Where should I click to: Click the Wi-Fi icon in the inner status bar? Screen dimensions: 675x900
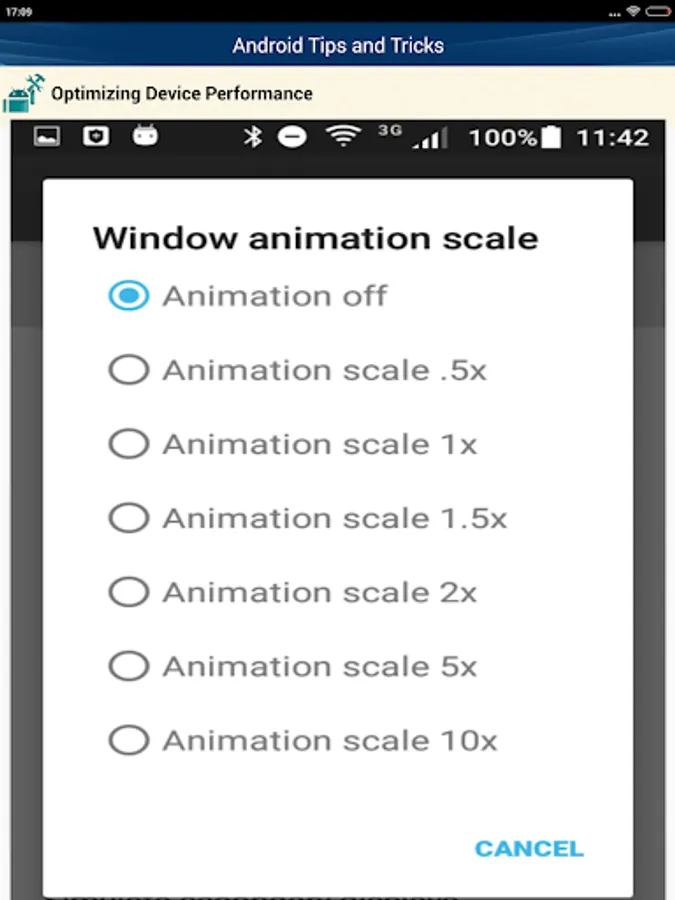click(x=343, y=137)
